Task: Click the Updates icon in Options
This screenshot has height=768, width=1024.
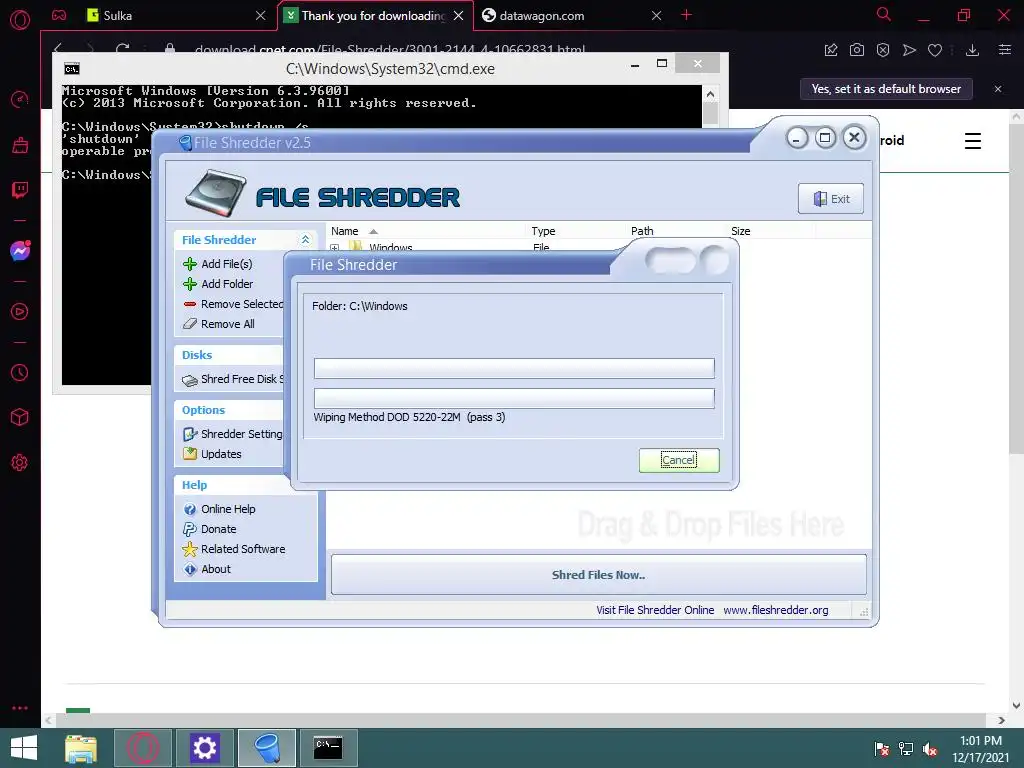Action: tap(190, 454)
